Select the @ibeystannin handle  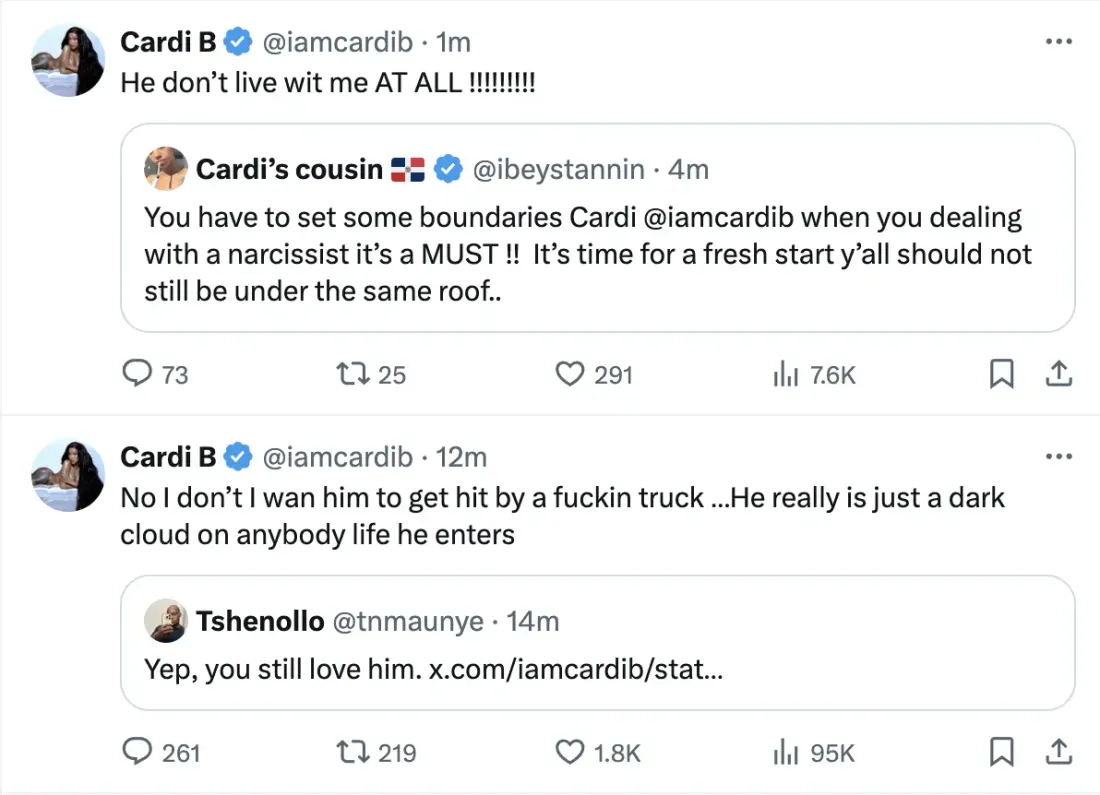click(x=559, y=169)
